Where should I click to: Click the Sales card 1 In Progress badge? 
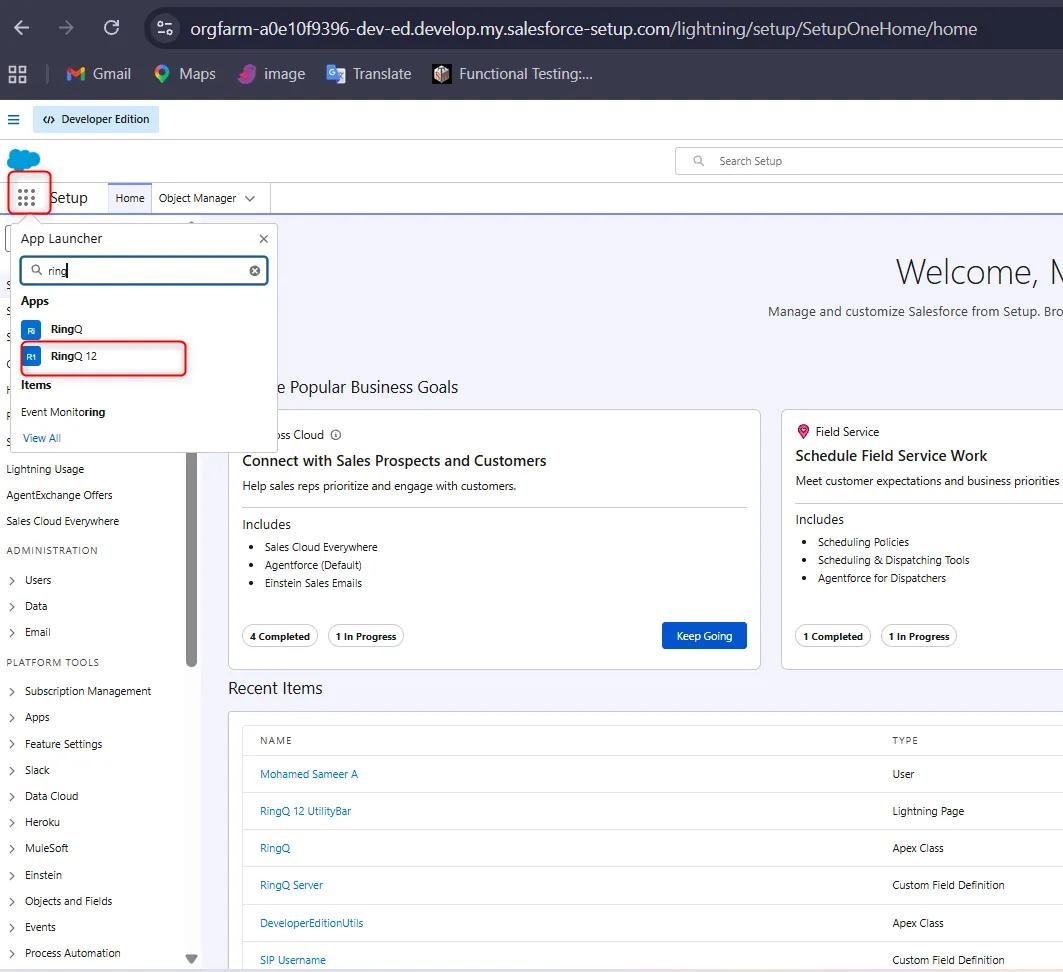365,636
